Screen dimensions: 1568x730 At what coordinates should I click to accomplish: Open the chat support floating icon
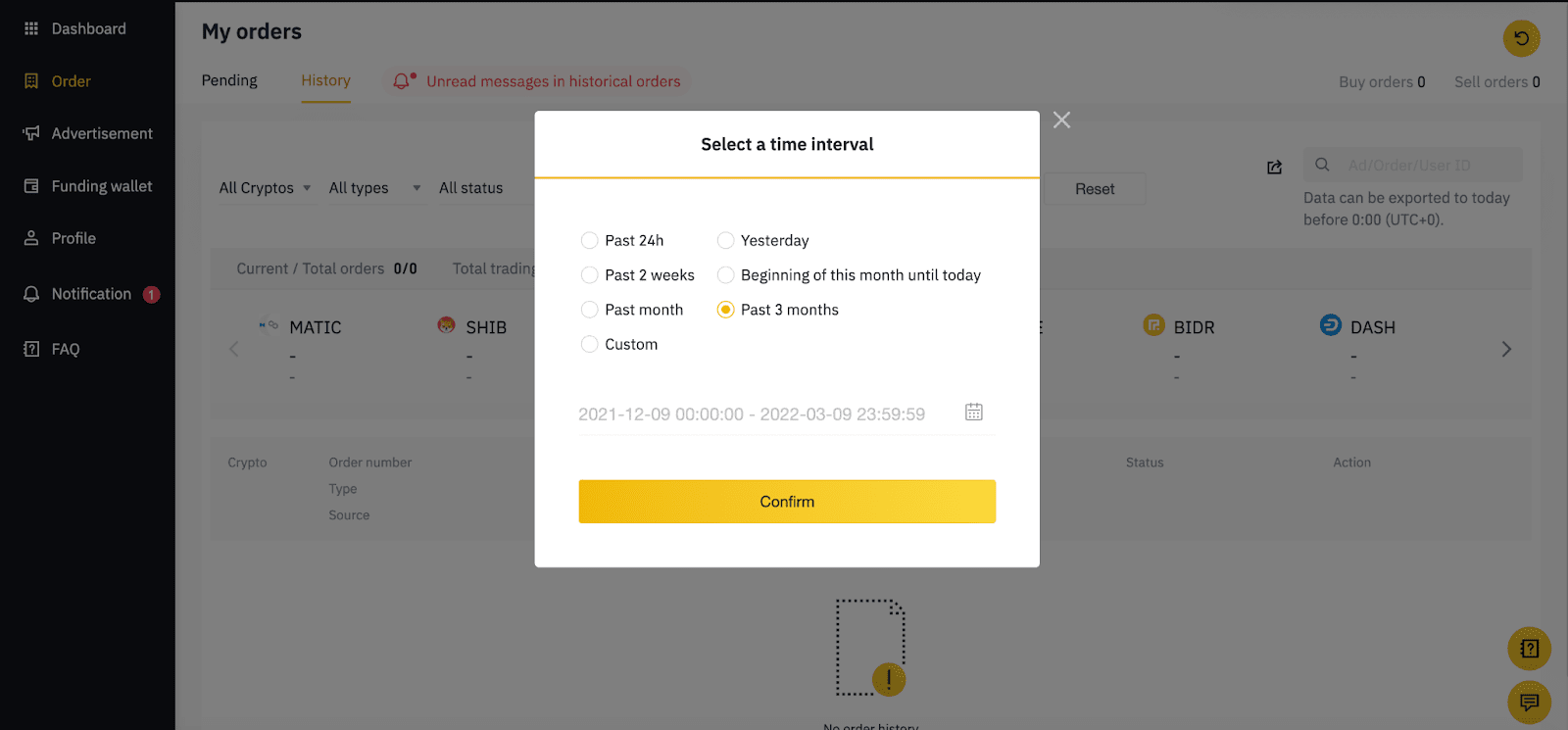point(1529,702)
